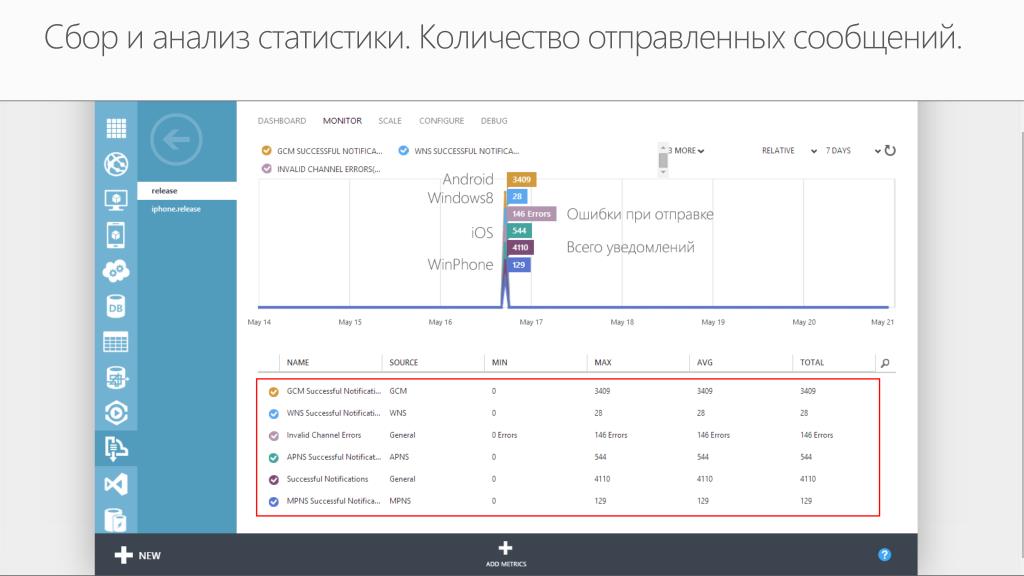Screen dimensions: 1024x576
Task: Click the 146 Errors total cell
Action: click(816, 435)
